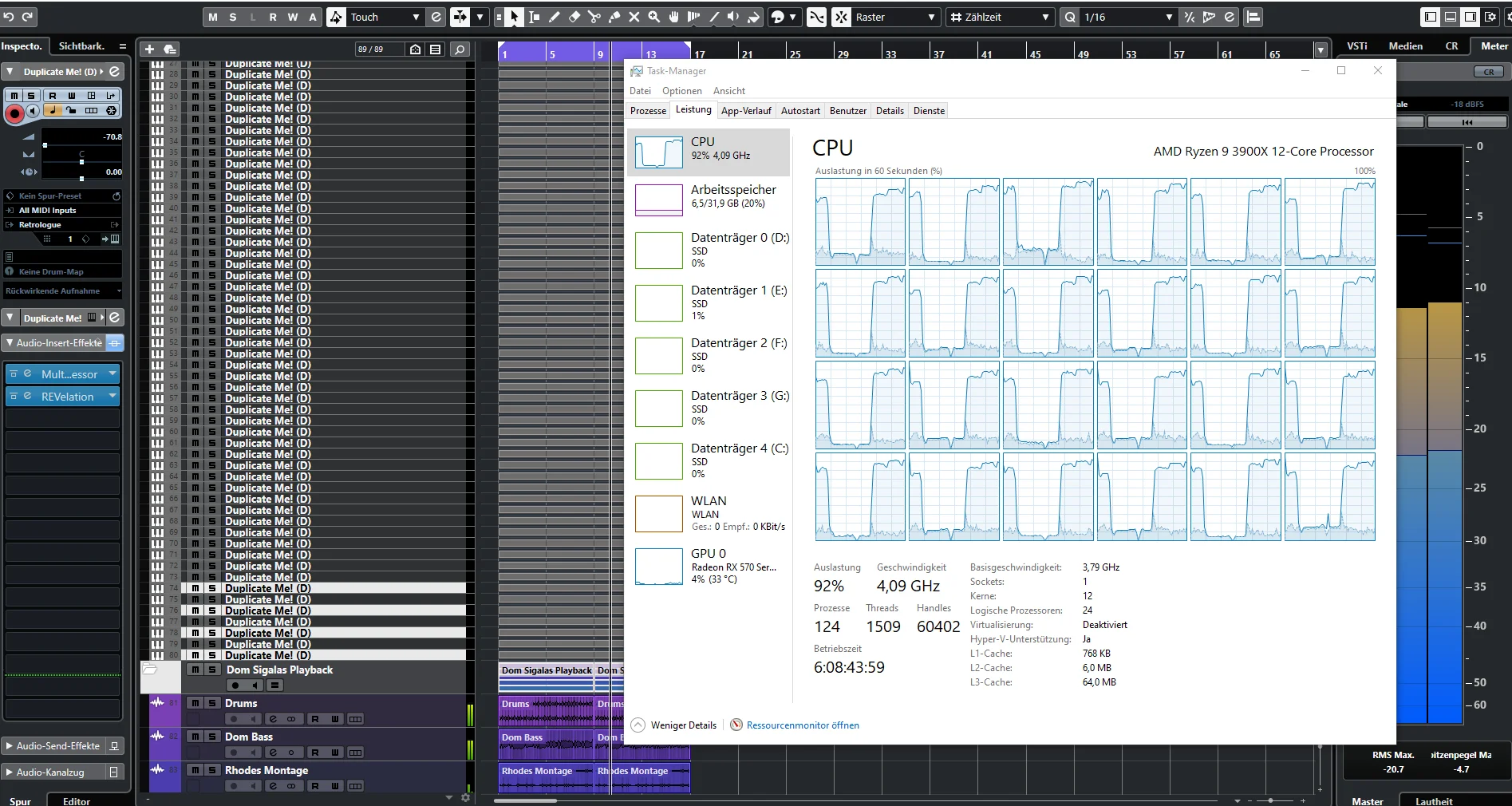Screen dimensions: 1512x806
Task: Click the Ressourcenmonitor öffnen link
Action: 803,725
